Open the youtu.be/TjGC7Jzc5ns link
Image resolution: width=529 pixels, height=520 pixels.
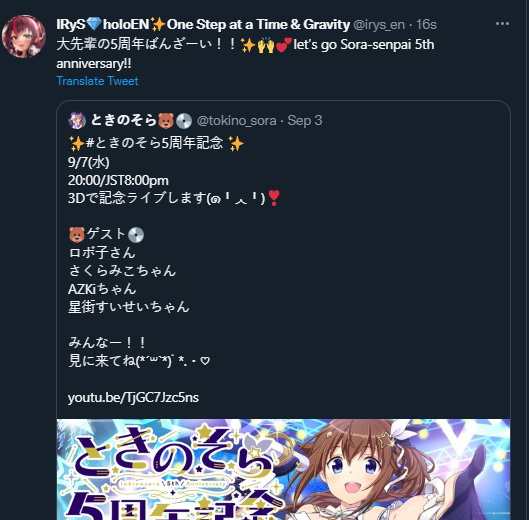[133, 398]
